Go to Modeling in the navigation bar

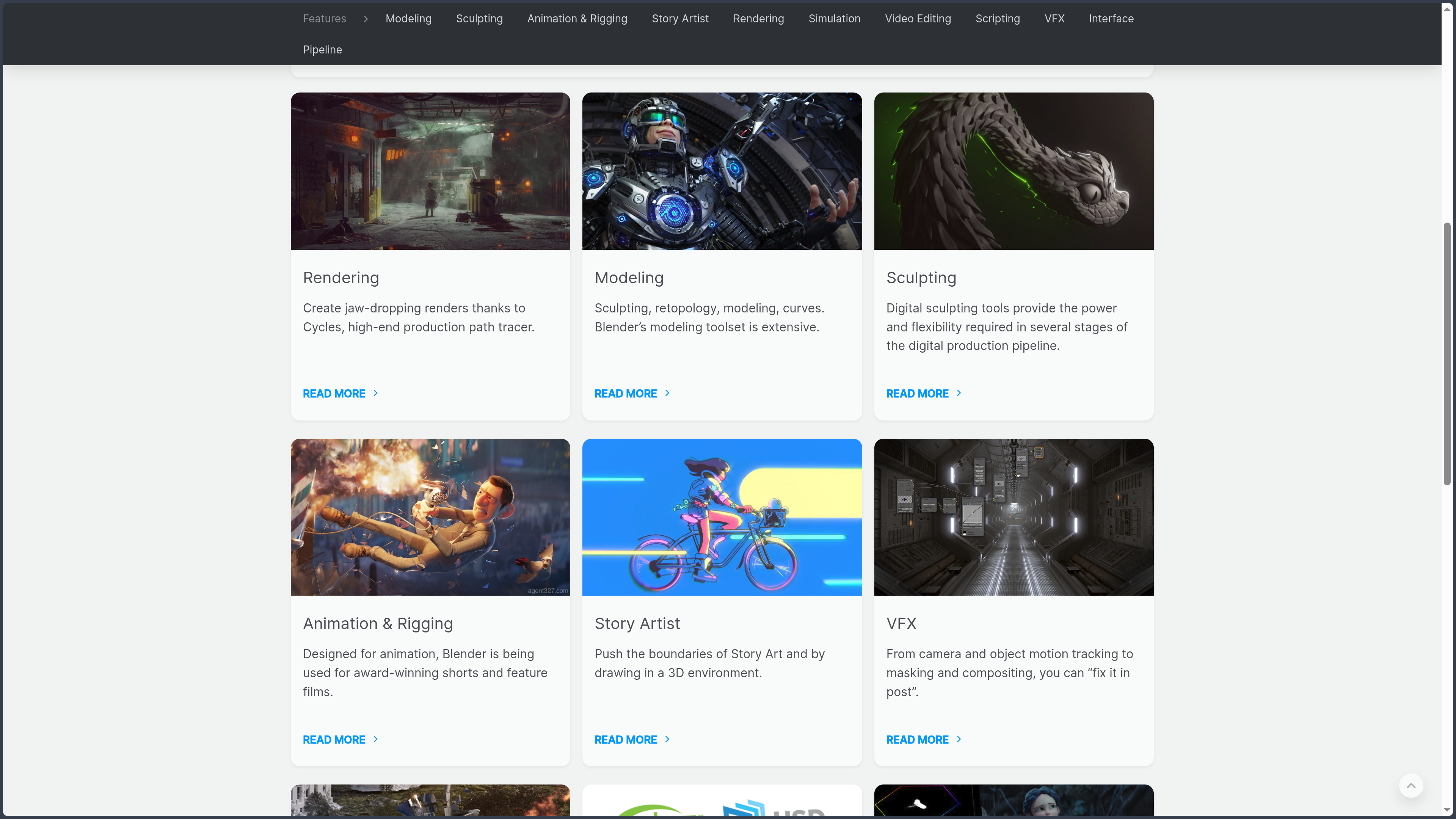[408, 19]
